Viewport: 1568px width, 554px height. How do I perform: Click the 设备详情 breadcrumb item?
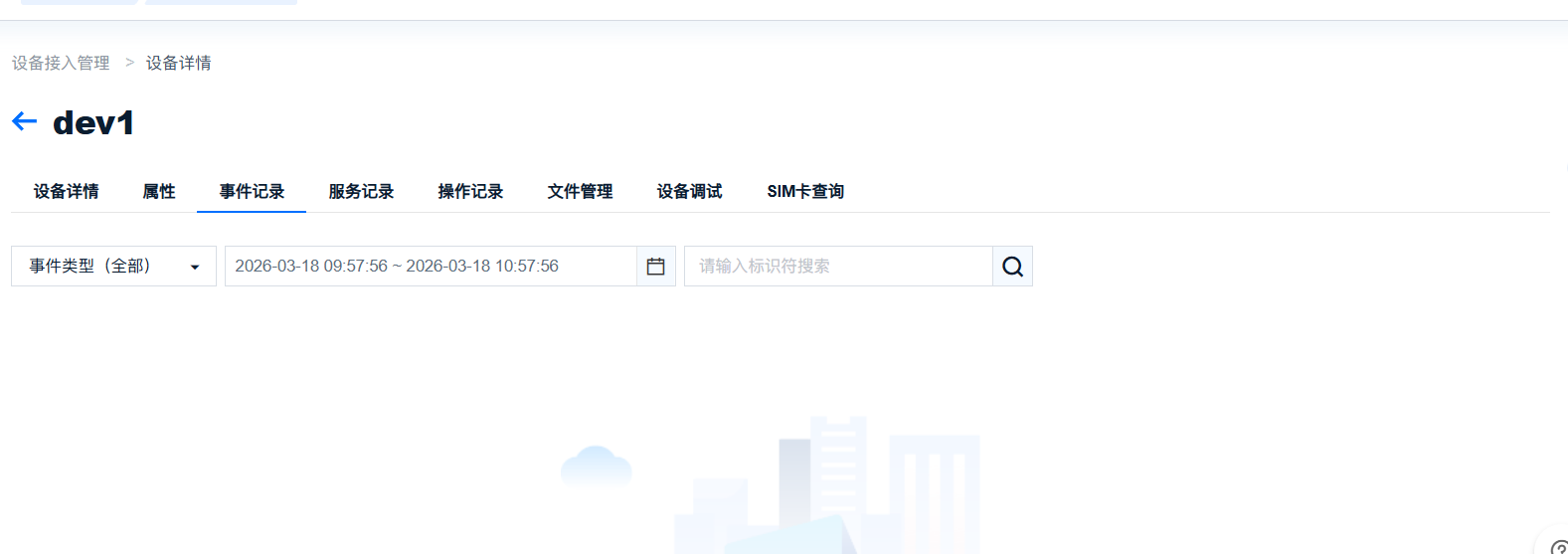coord(178,63)
